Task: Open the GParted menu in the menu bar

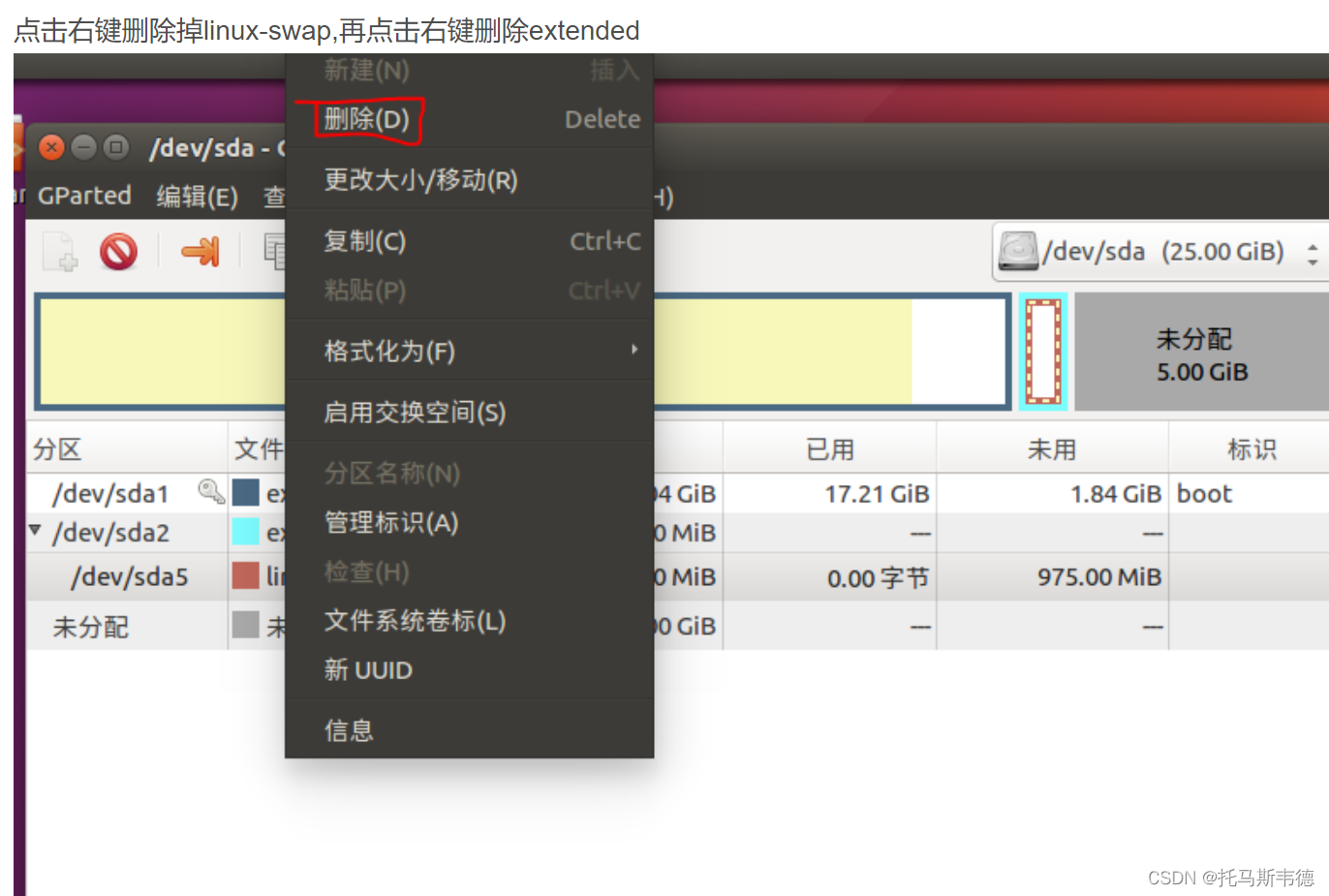Action: click(84, 196)
